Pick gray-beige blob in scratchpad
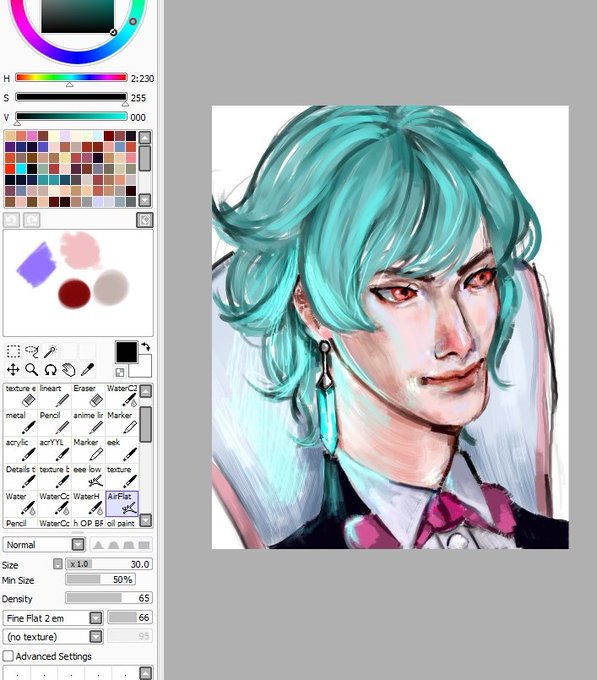 (111, 288)
